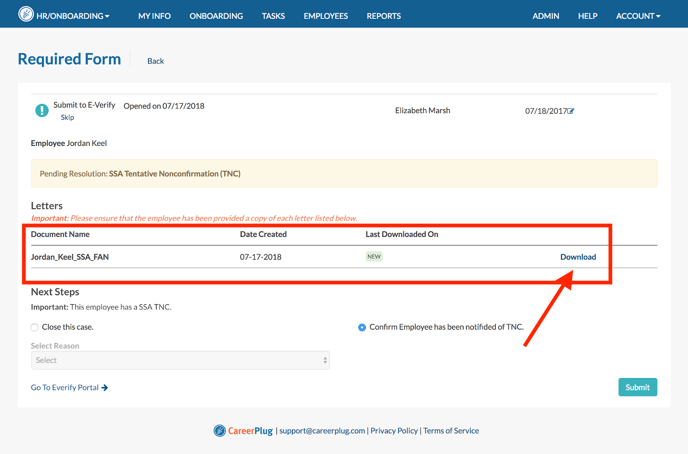
Task: Click the CareerPlug logo in the top navigation bar
Action: tap(26, 14)
